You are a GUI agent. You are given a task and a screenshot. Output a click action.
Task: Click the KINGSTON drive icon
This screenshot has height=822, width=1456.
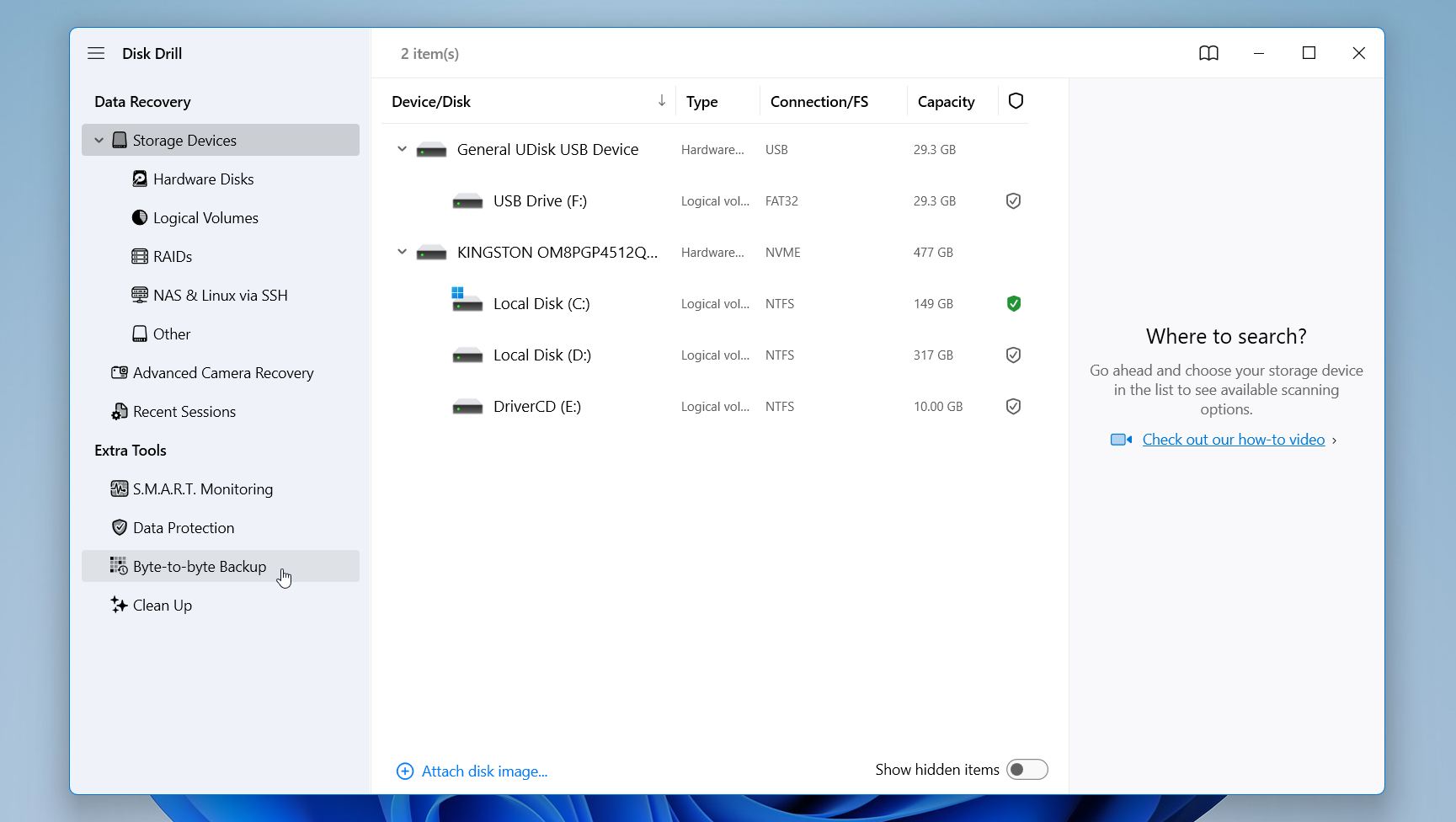[x=431, y=253]
